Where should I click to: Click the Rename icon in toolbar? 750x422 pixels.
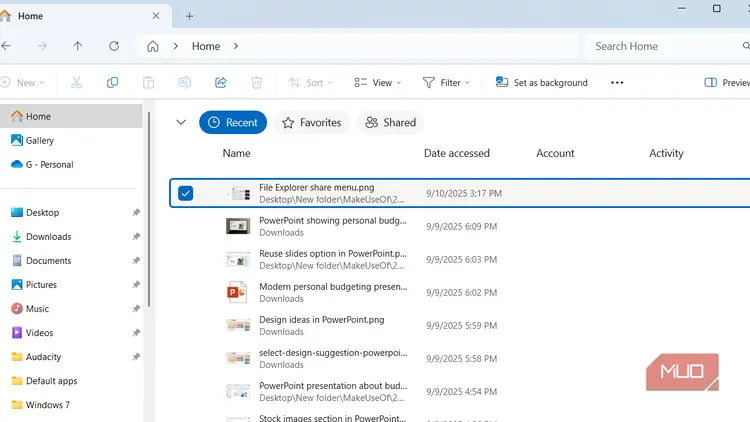(x=185, y=83)
